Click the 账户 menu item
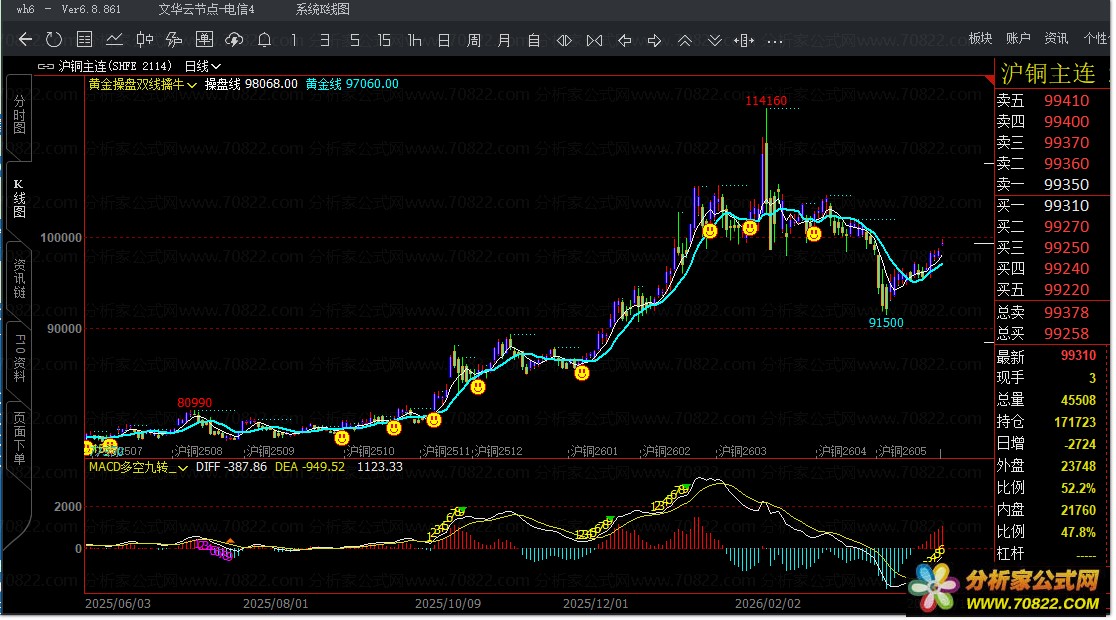 pyautogui.click(x=1018, y=38)
